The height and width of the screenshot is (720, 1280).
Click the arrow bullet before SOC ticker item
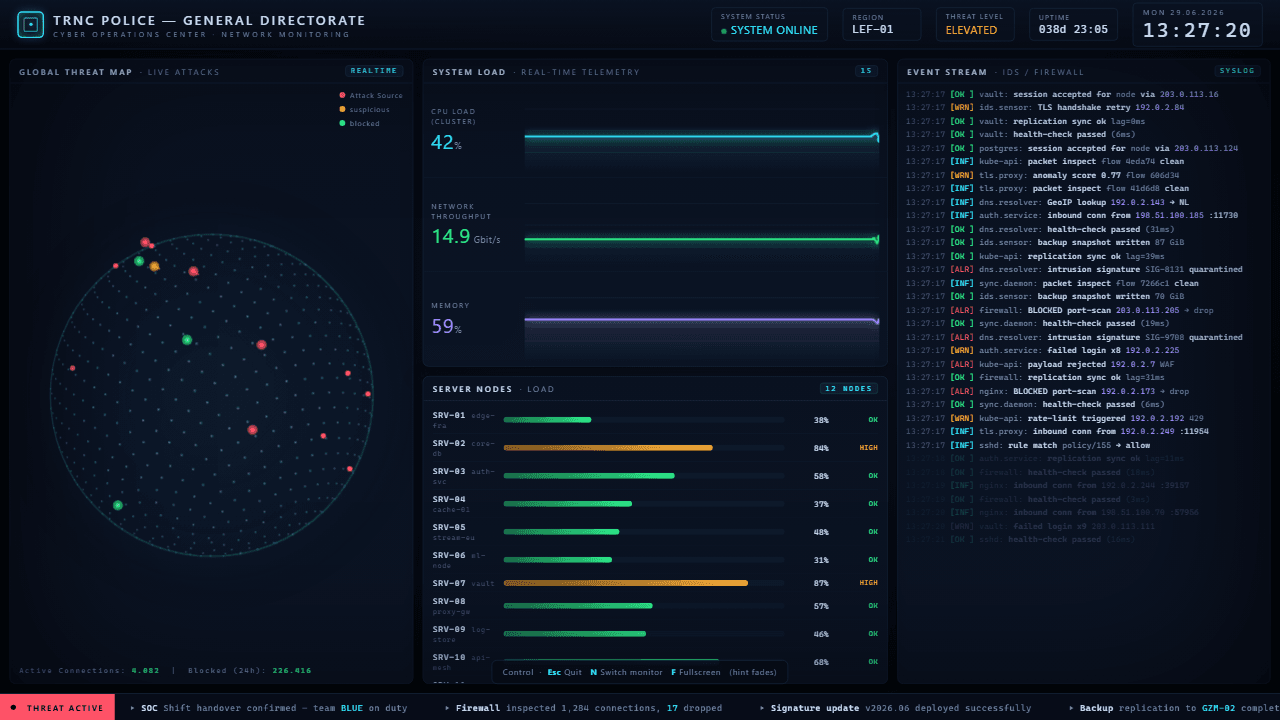[132, 708]
